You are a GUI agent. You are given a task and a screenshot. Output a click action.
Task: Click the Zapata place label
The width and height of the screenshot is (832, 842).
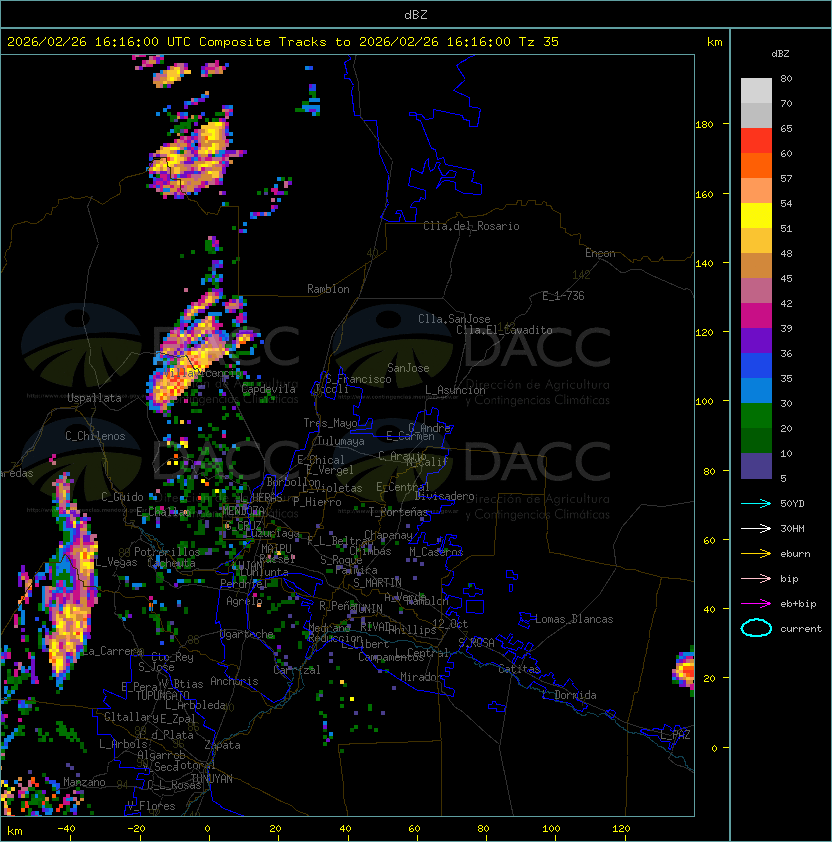[x=222, y=745]
